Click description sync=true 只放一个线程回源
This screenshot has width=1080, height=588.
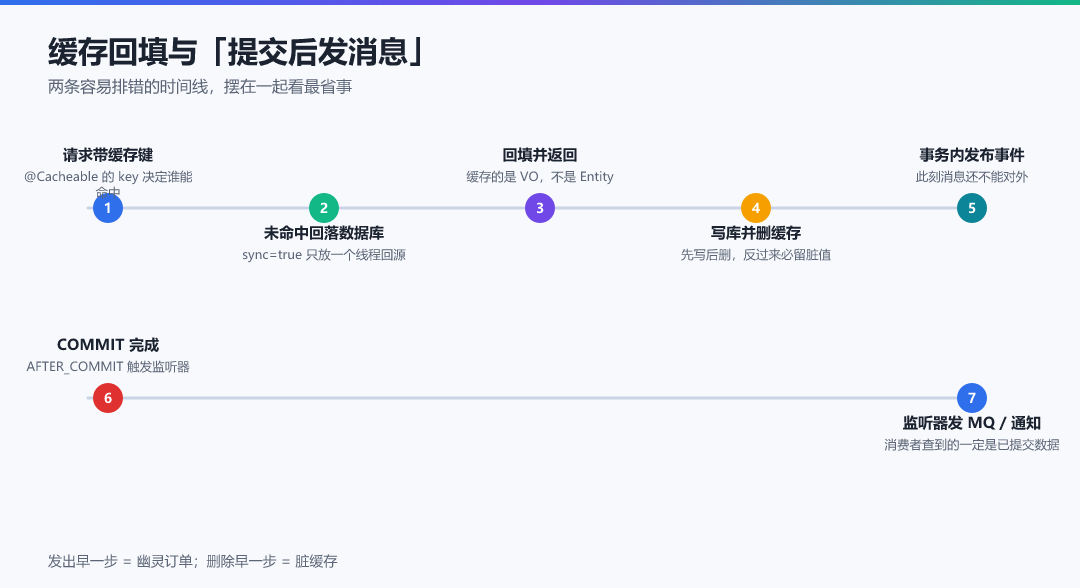[x=324, y=255]
